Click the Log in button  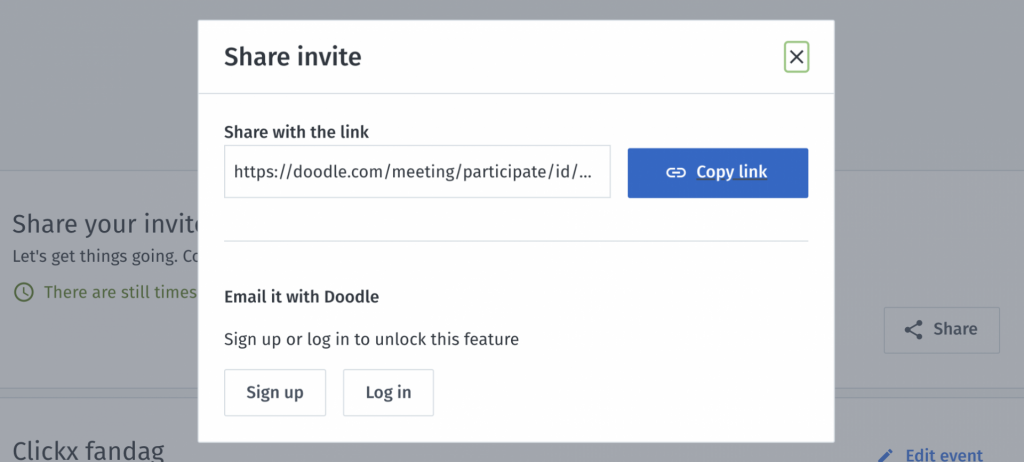pos(389,392)
